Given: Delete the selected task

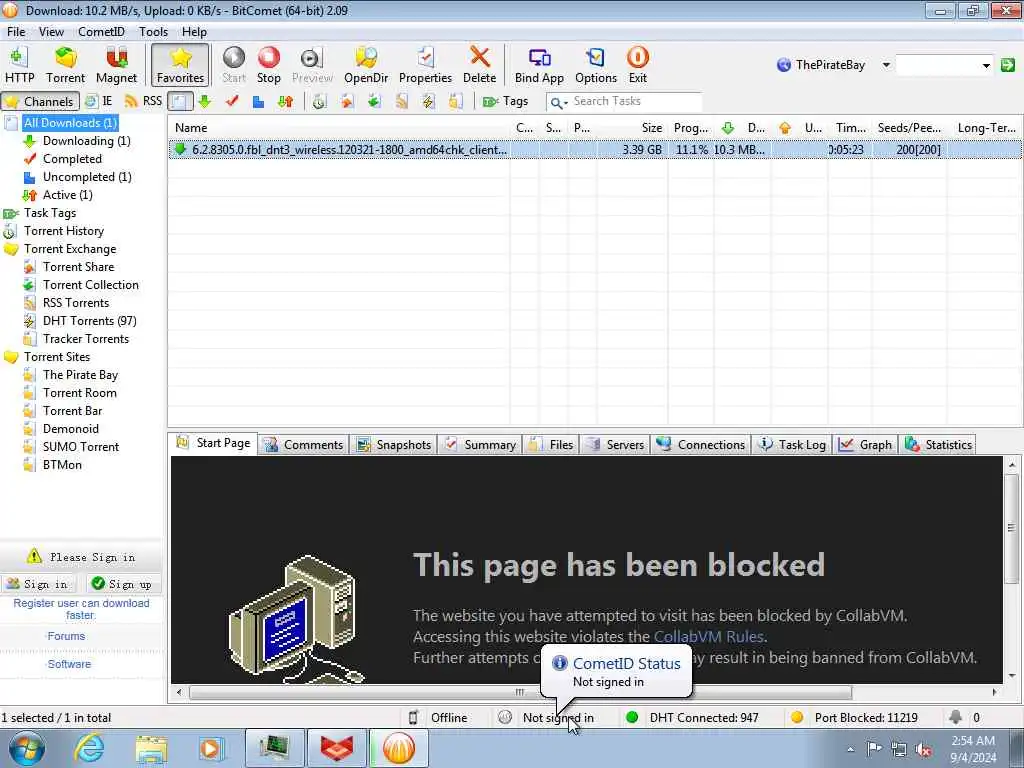Looking at the screenshot, I should coord(479,65).
